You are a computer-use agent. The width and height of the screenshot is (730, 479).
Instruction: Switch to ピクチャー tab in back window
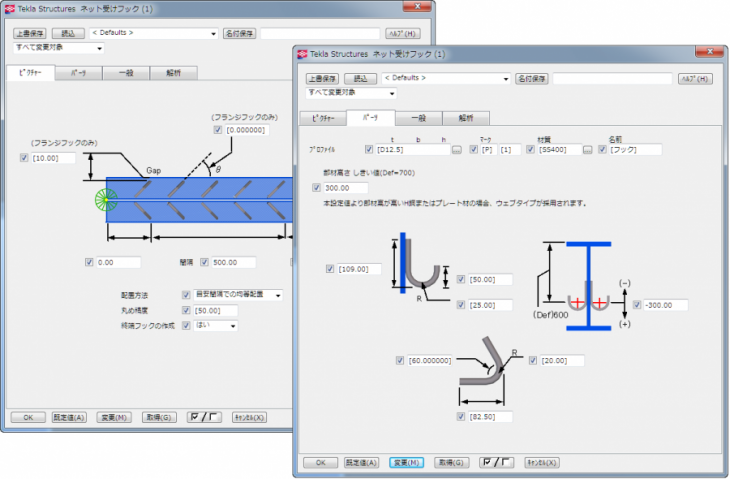(31, 73)
